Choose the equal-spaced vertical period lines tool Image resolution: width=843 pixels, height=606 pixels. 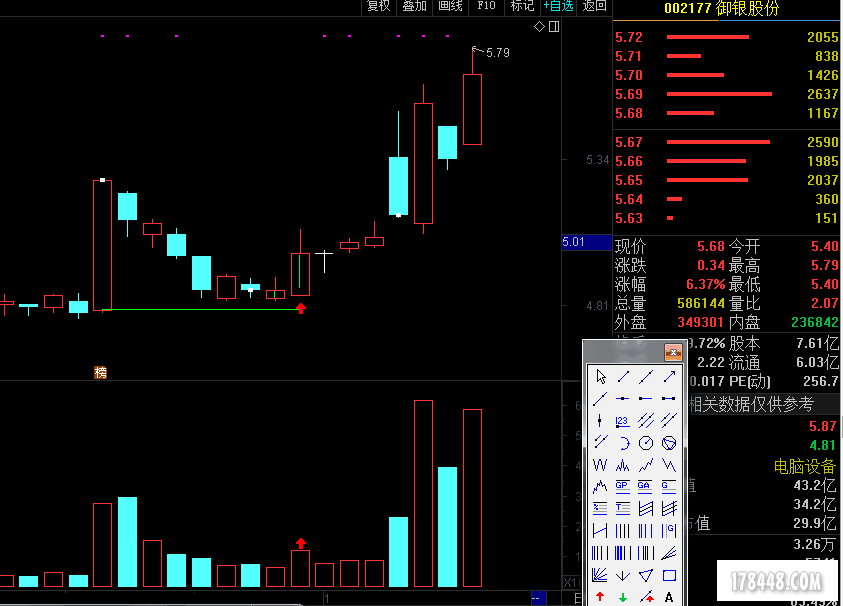pos(623,531)
